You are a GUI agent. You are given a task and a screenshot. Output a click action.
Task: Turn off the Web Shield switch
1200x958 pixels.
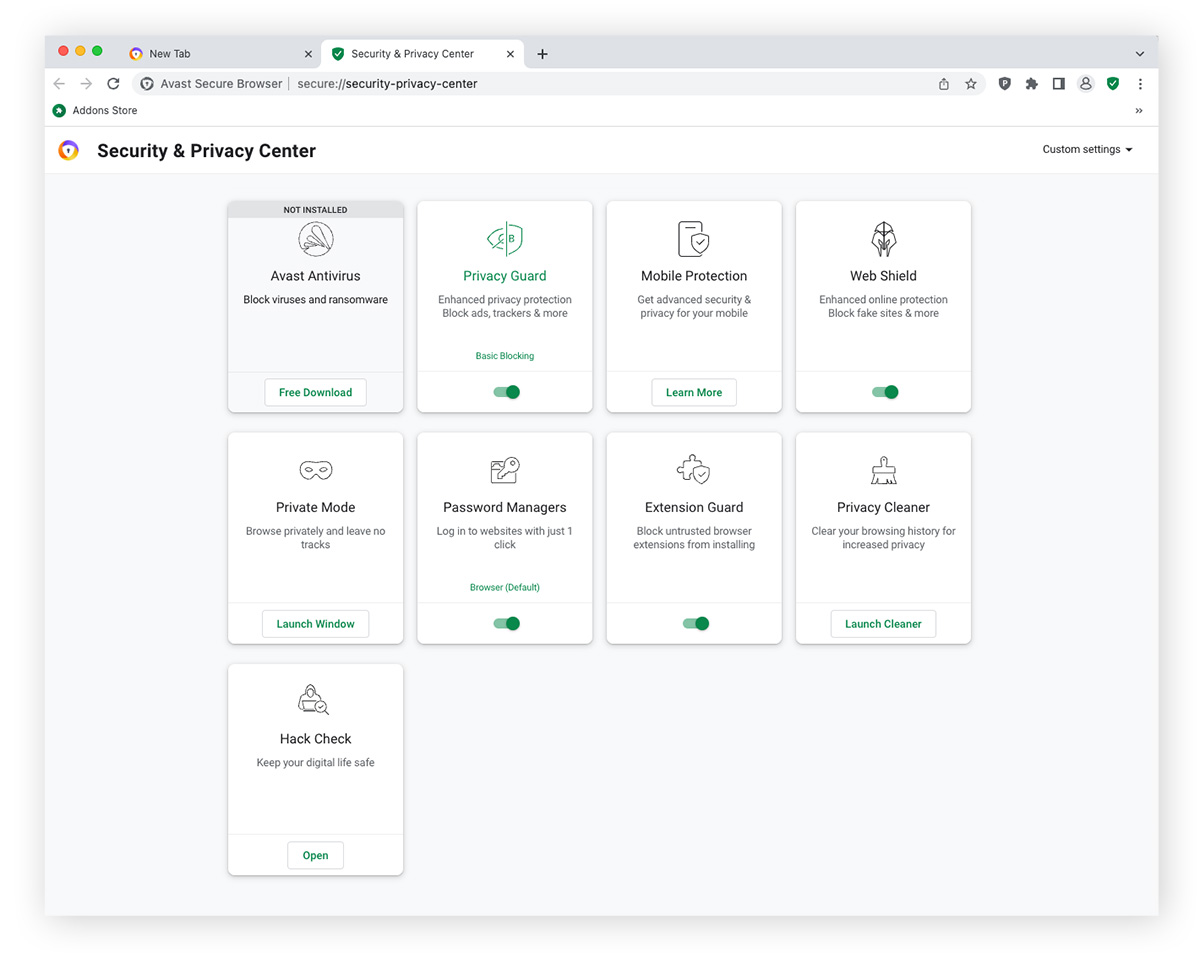click(x=884, y=392)
